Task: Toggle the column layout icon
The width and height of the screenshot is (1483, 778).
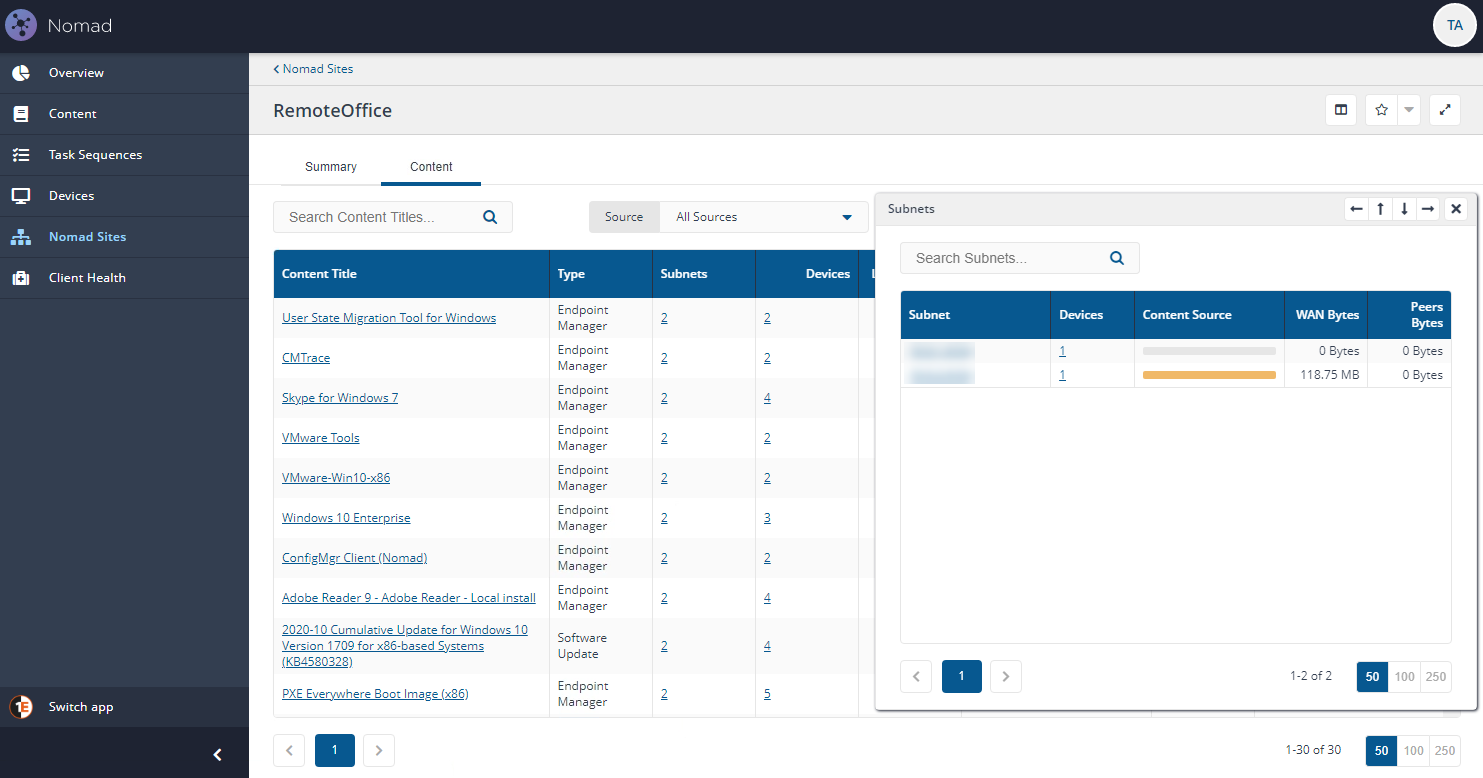Action: click(x=1341, y=110)
